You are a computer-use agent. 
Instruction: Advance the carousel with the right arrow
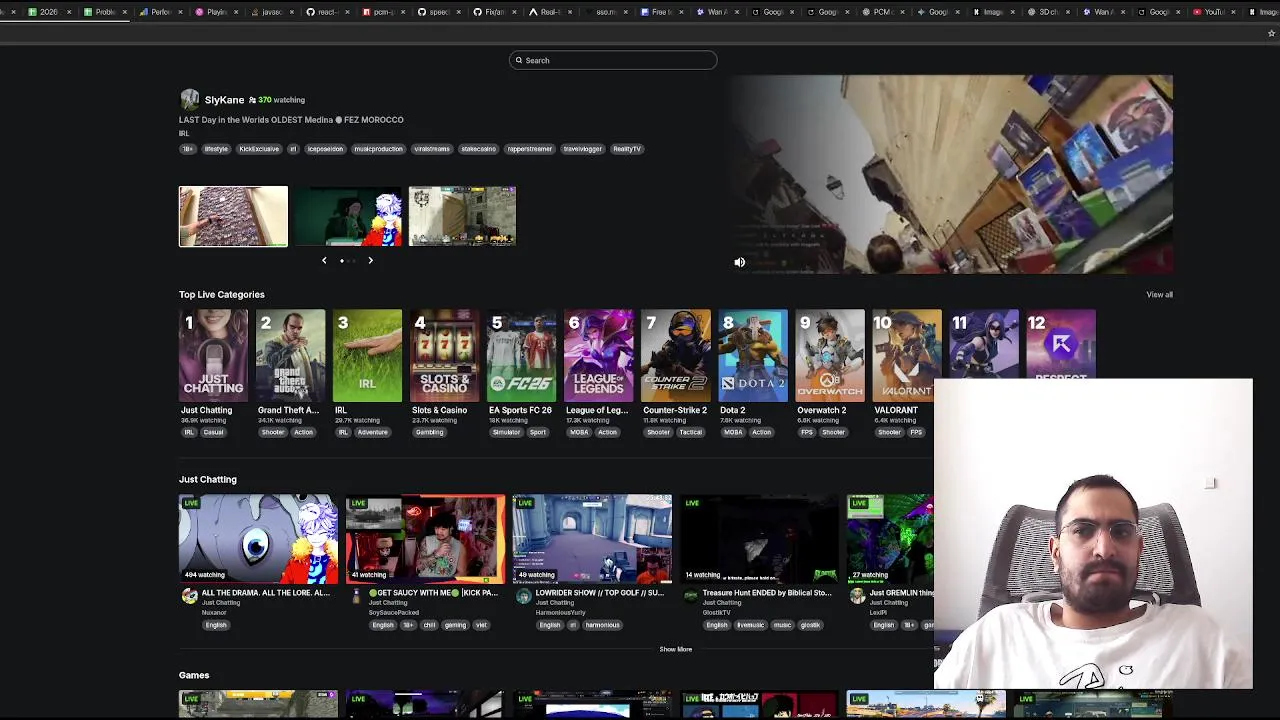370,260
